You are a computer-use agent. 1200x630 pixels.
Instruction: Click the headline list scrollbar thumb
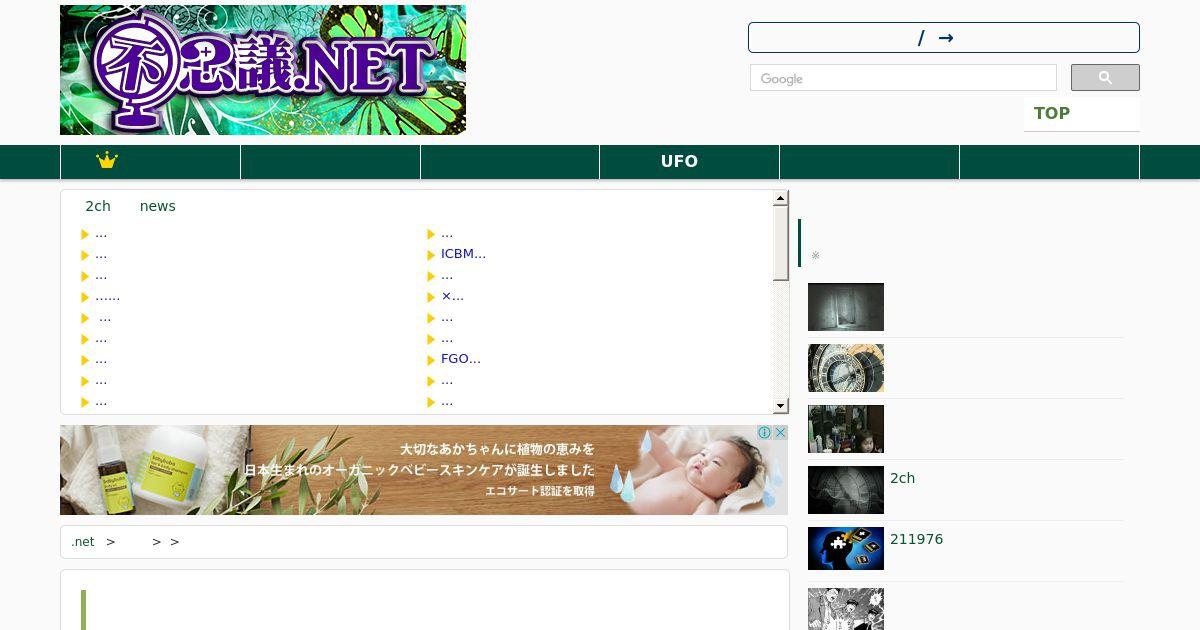[781, 244]
